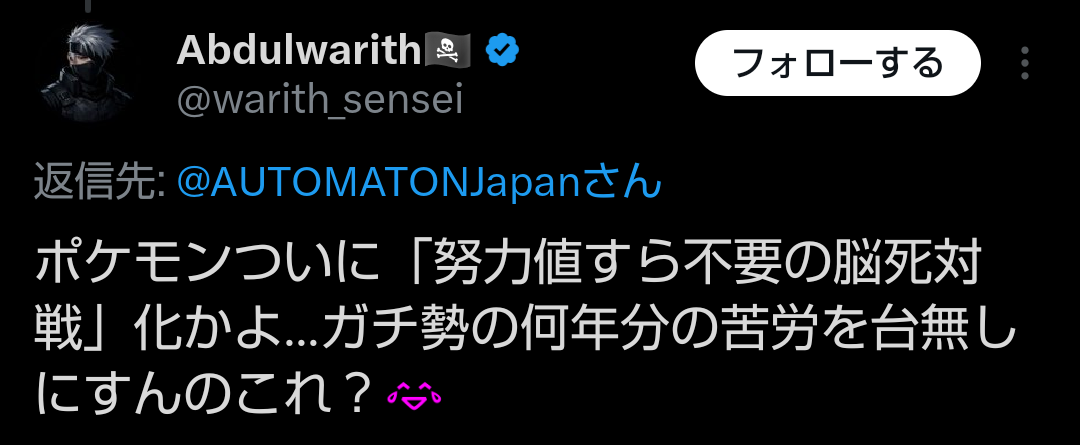
Task: Click the @warith_sensei handle
Action: tap(320, 100)
